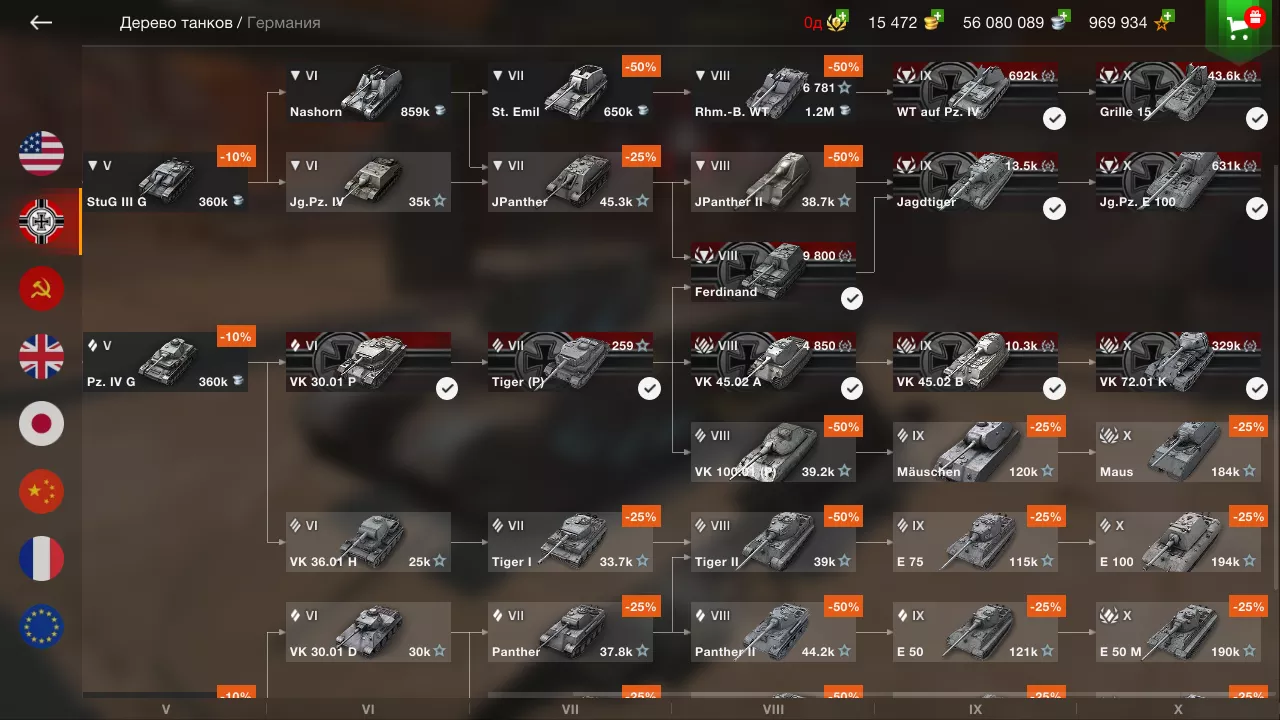Open the Дерево танков breadcrumb
Screen dimensions: 1280x720
(x=176, y=22)
